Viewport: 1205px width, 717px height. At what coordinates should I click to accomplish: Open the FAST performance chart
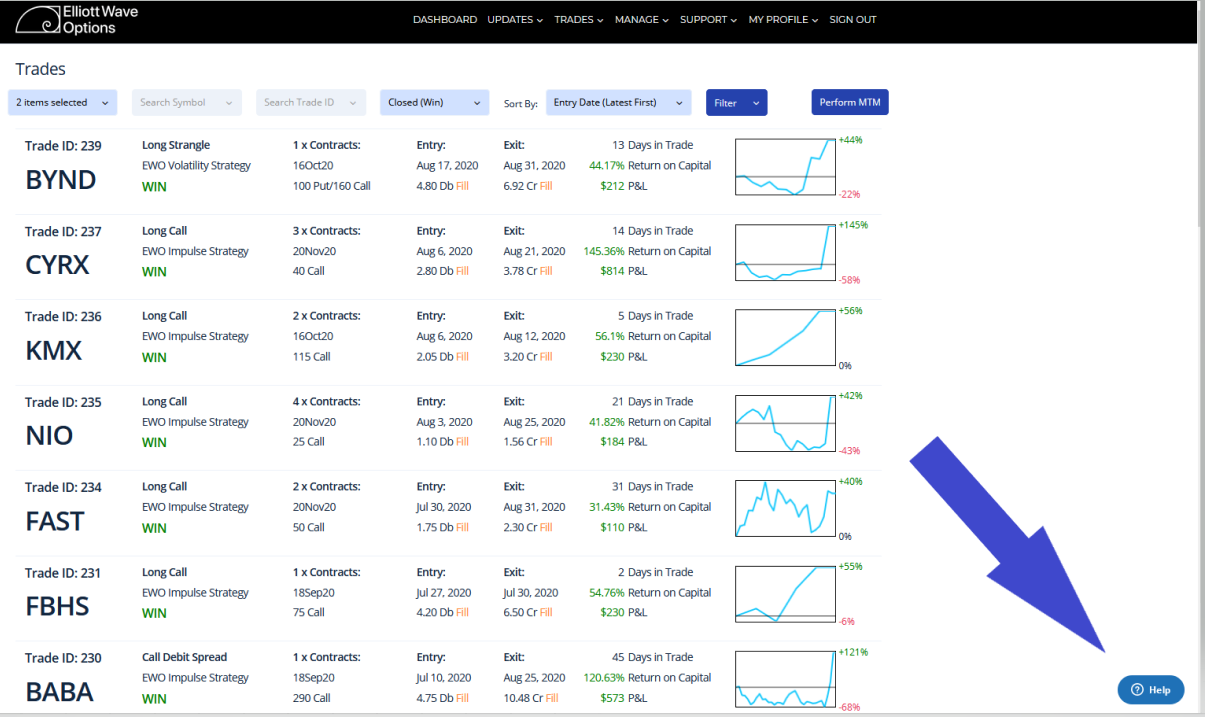tap(785, 509)
